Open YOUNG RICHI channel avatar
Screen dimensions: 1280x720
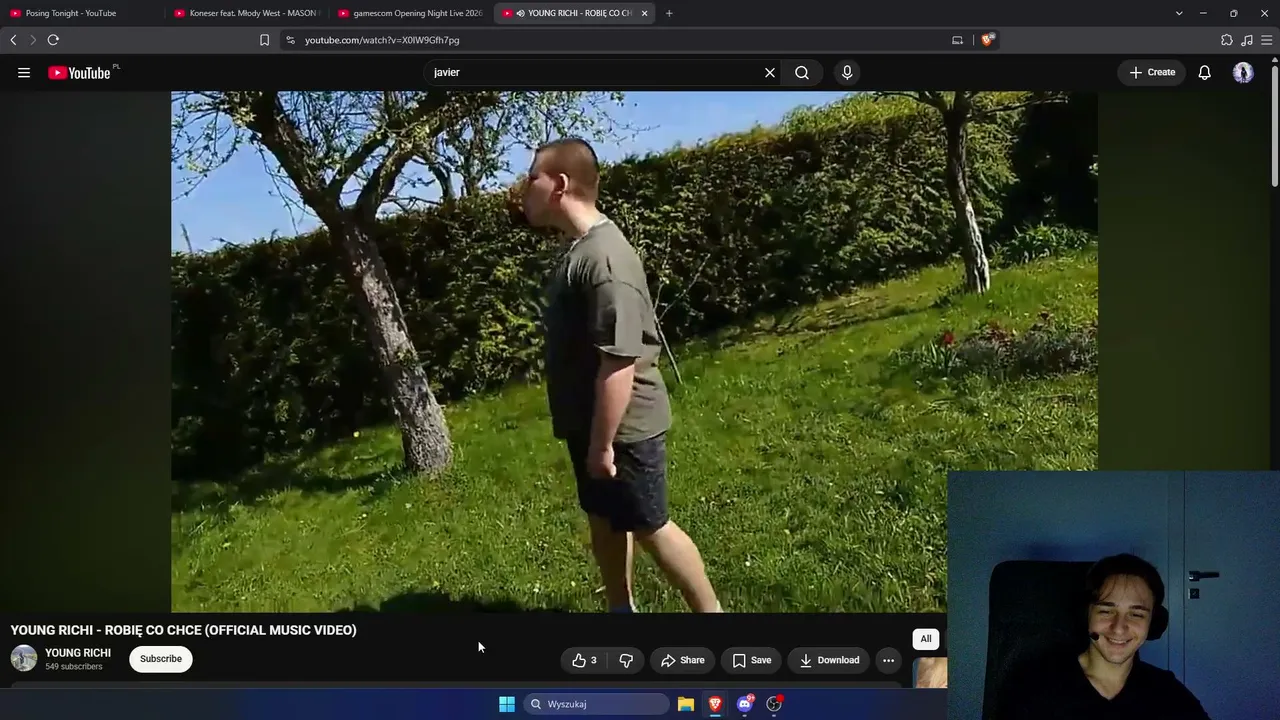pos(24,658)
